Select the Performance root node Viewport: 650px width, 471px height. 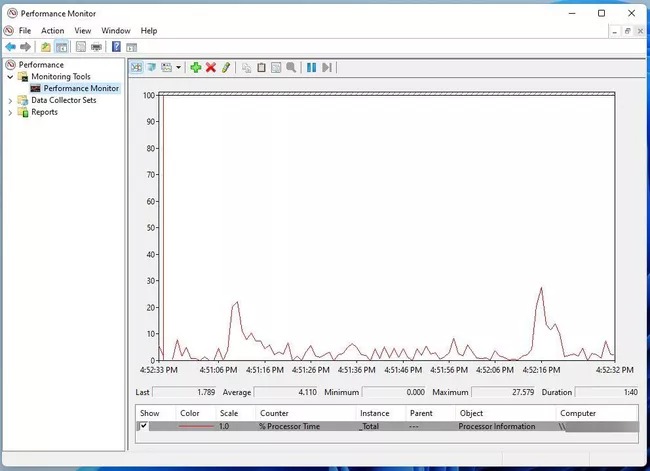(x=41, y=65)
